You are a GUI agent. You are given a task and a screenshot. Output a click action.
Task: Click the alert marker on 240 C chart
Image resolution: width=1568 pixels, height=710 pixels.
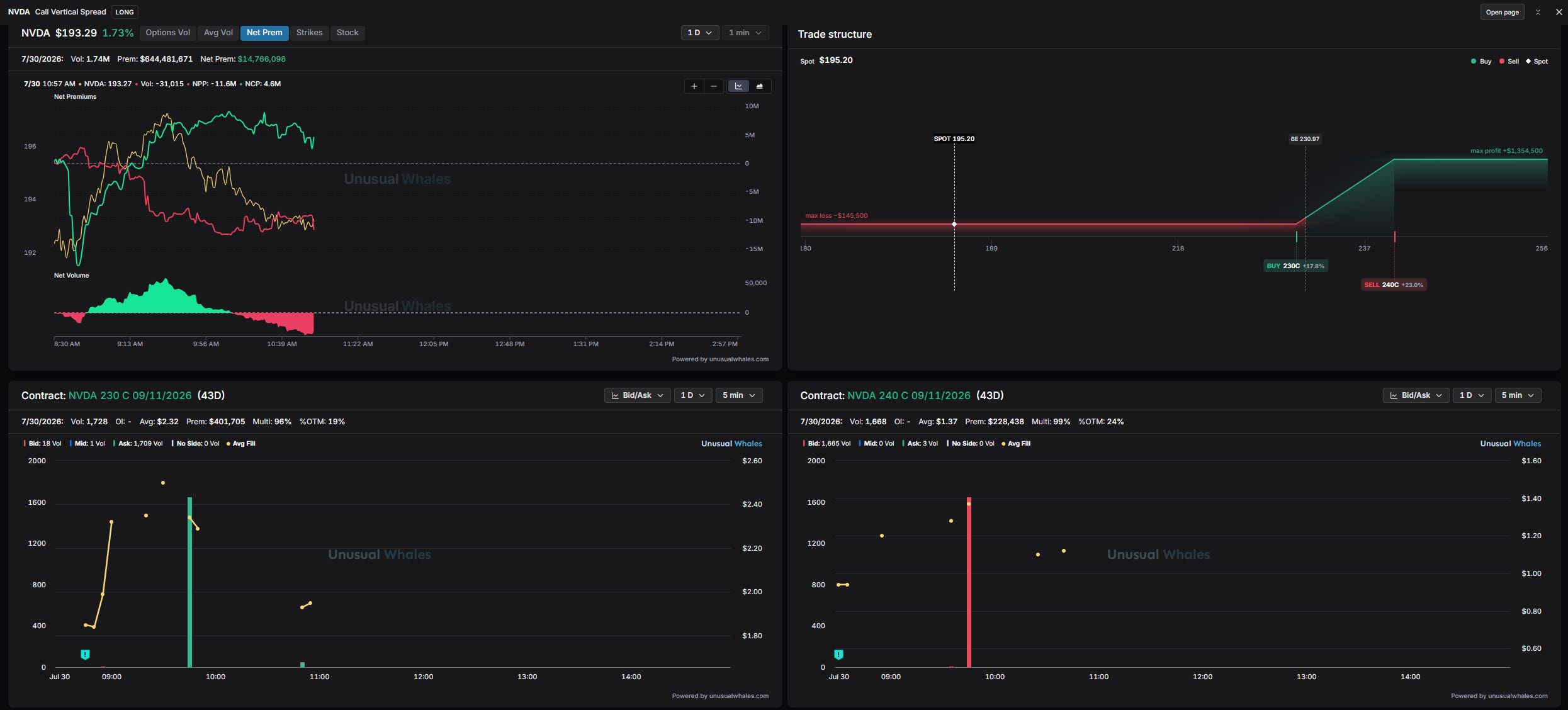pos(838,655)
